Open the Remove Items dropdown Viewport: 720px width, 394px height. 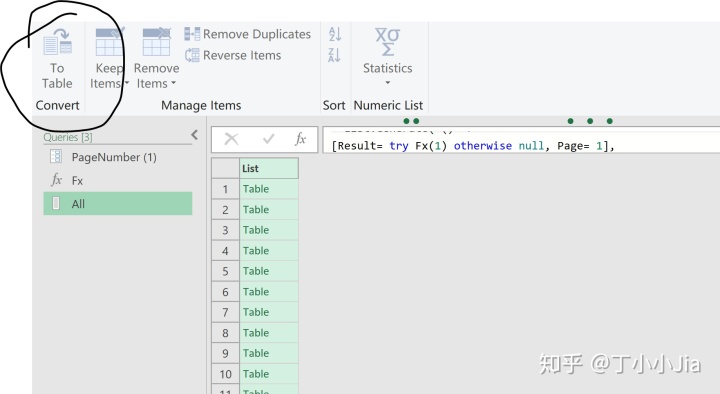click(157, 58)
